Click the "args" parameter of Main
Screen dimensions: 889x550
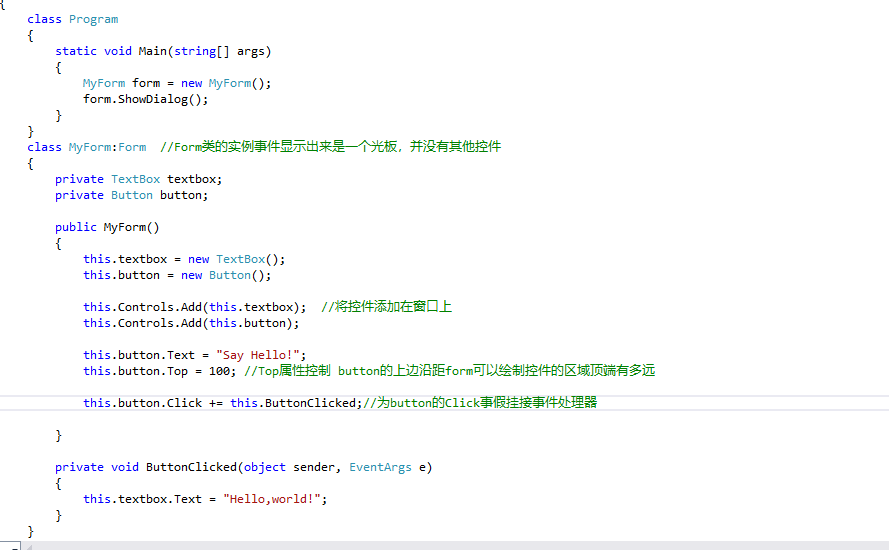click(x=251, y=52)
